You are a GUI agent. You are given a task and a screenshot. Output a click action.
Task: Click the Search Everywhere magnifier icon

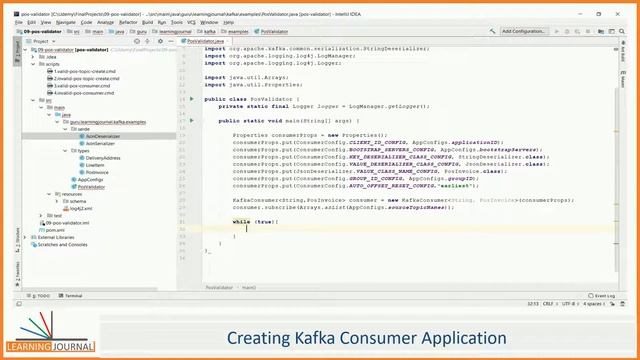click(x=622, y=31)
